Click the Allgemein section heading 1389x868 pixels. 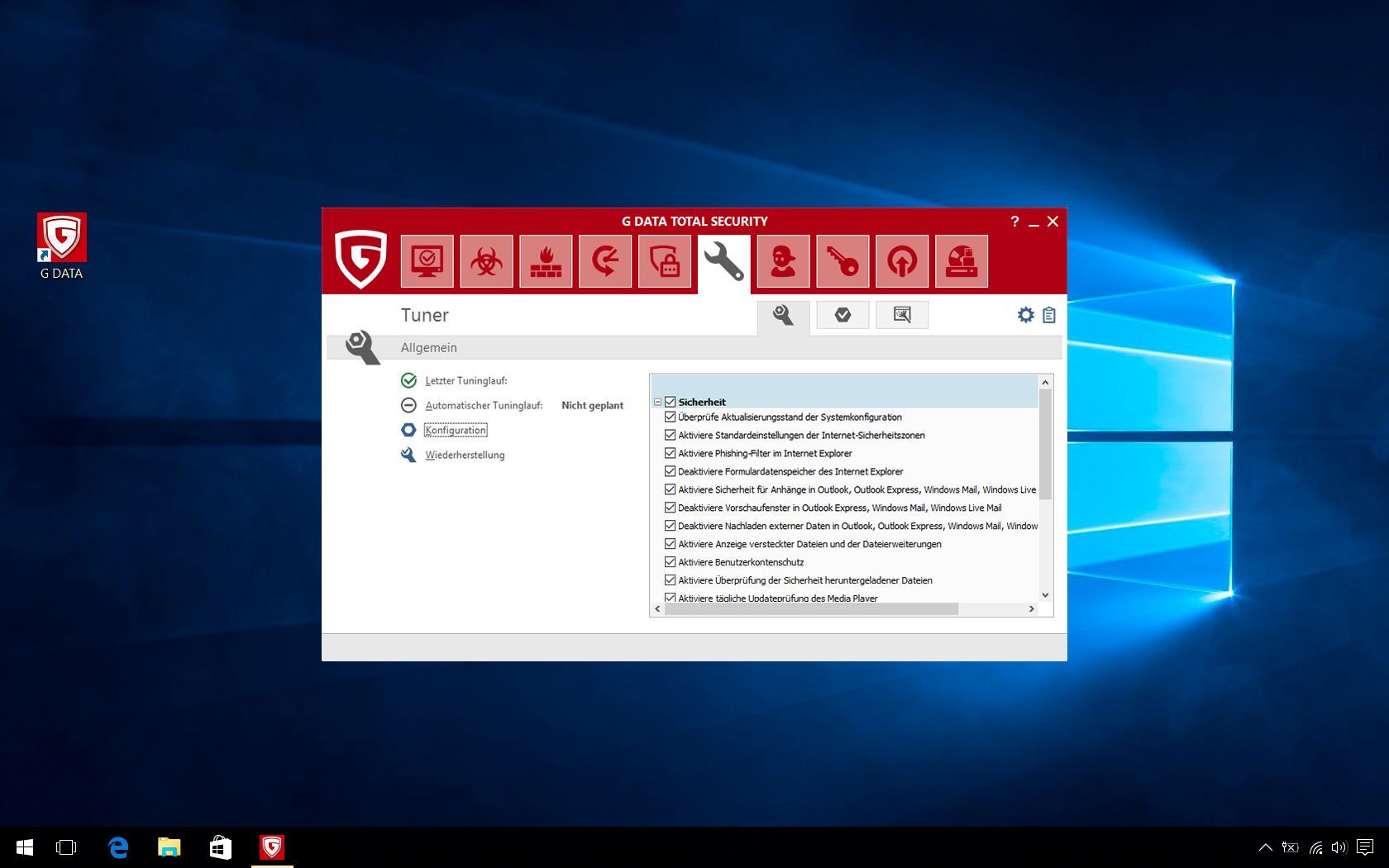pos(429,348)
